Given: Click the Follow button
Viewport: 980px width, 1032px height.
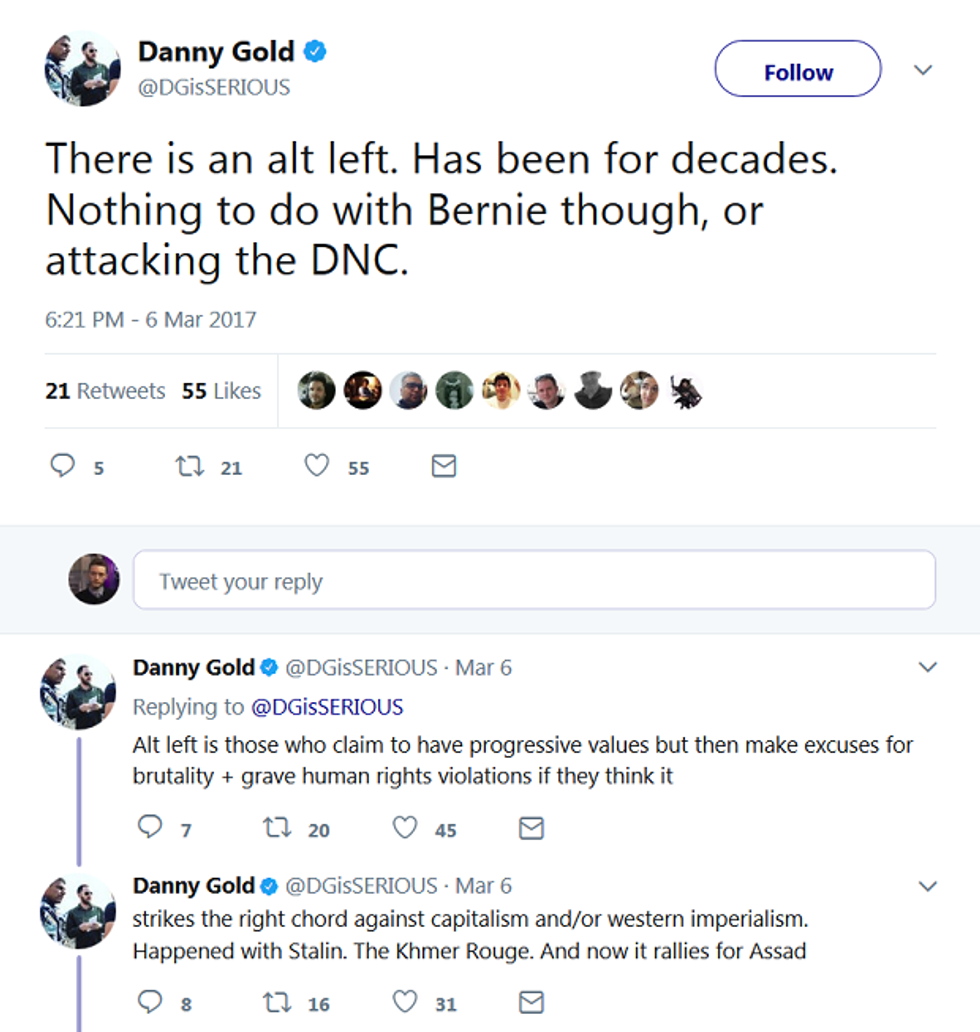Looking at the screenshot, I should pos(797,72).
